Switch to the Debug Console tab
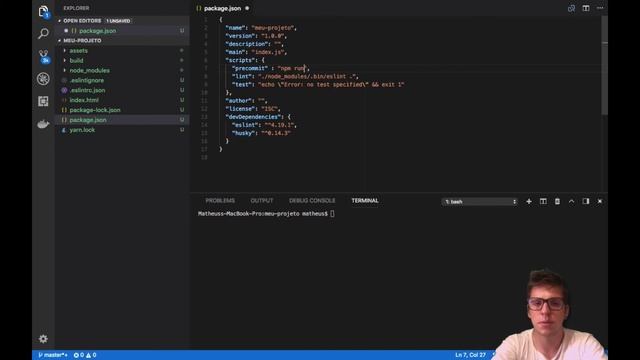Viewport: 640px width, 360px height. (x=312, y=200)
